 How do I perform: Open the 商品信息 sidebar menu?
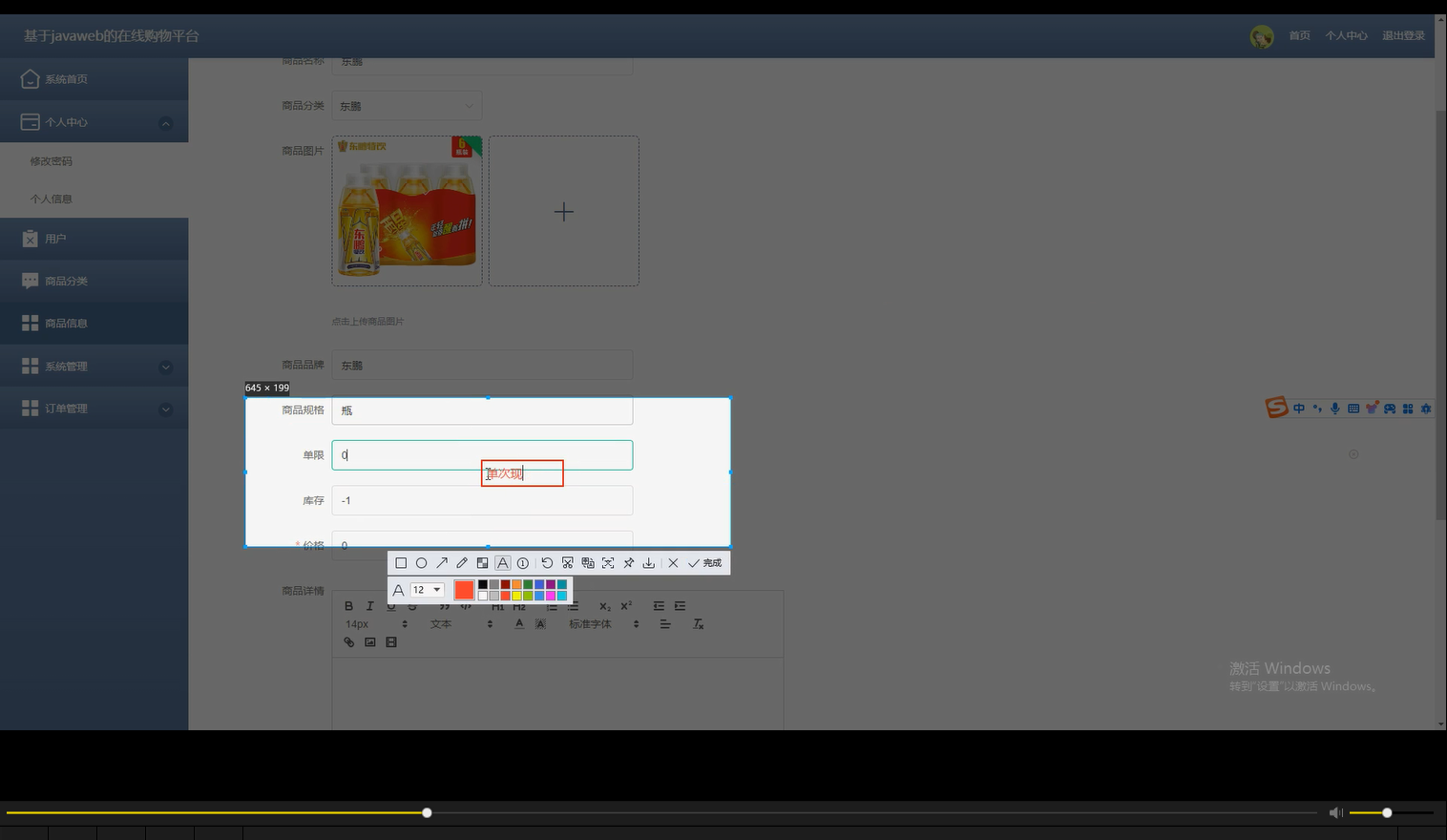click(x=94, y=324)
